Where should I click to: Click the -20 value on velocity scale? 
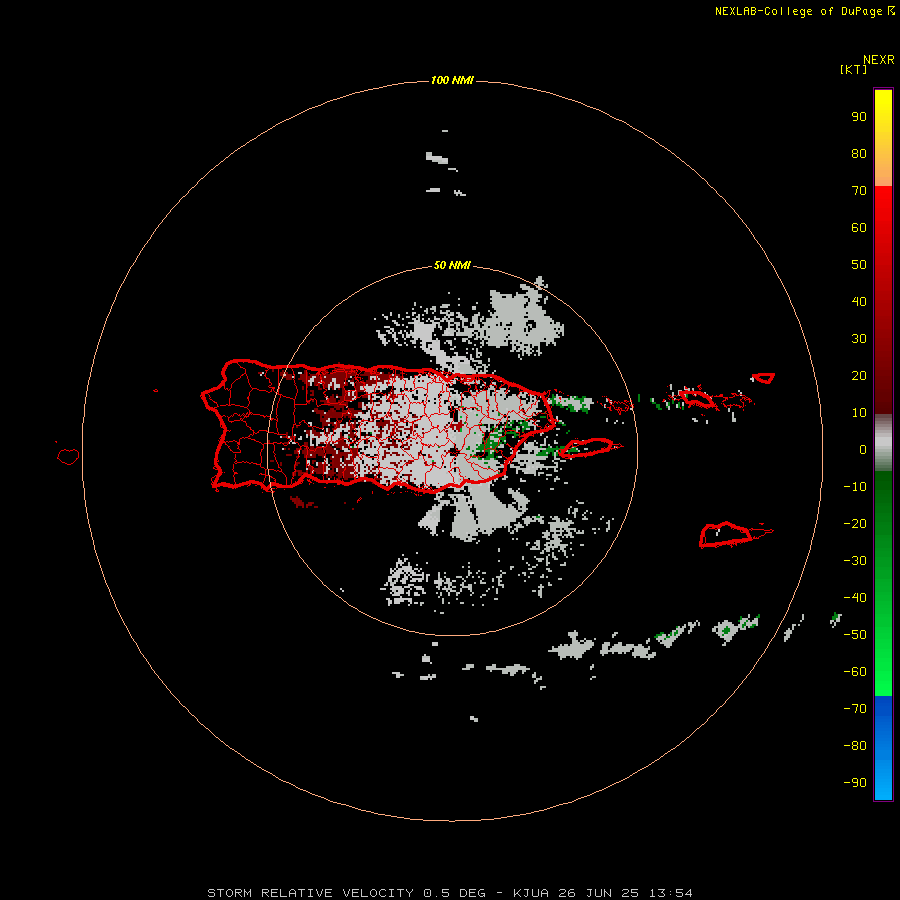point(855,523)
